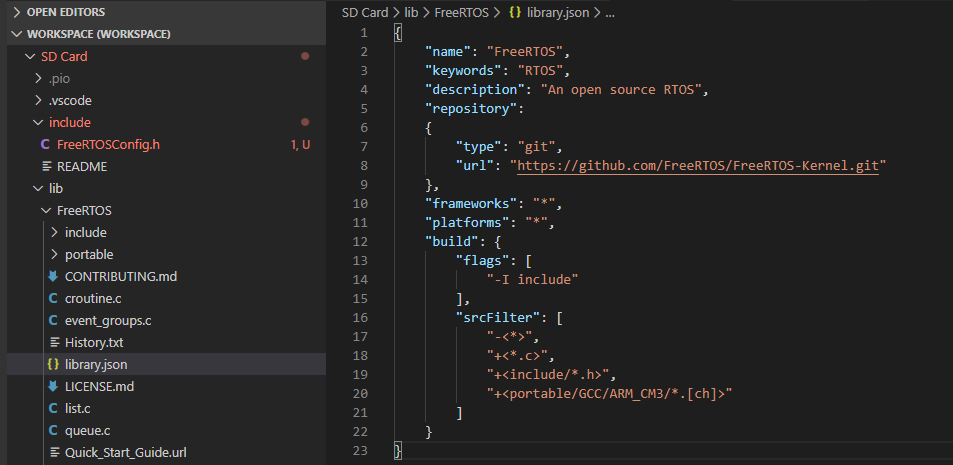
Task: Click the "name" key on line 2
Action: click(x=448, y=52)
